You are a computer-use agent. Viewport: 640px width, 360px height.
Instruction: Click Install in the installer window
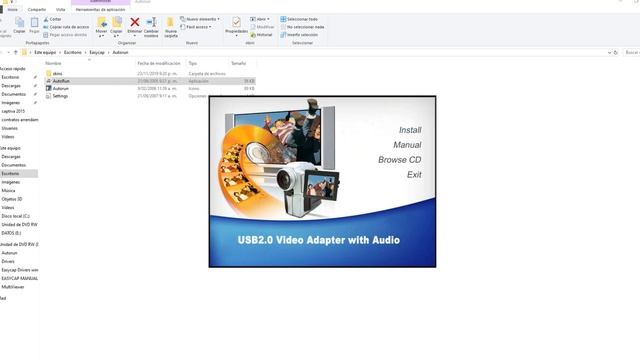tap(410, 130)
